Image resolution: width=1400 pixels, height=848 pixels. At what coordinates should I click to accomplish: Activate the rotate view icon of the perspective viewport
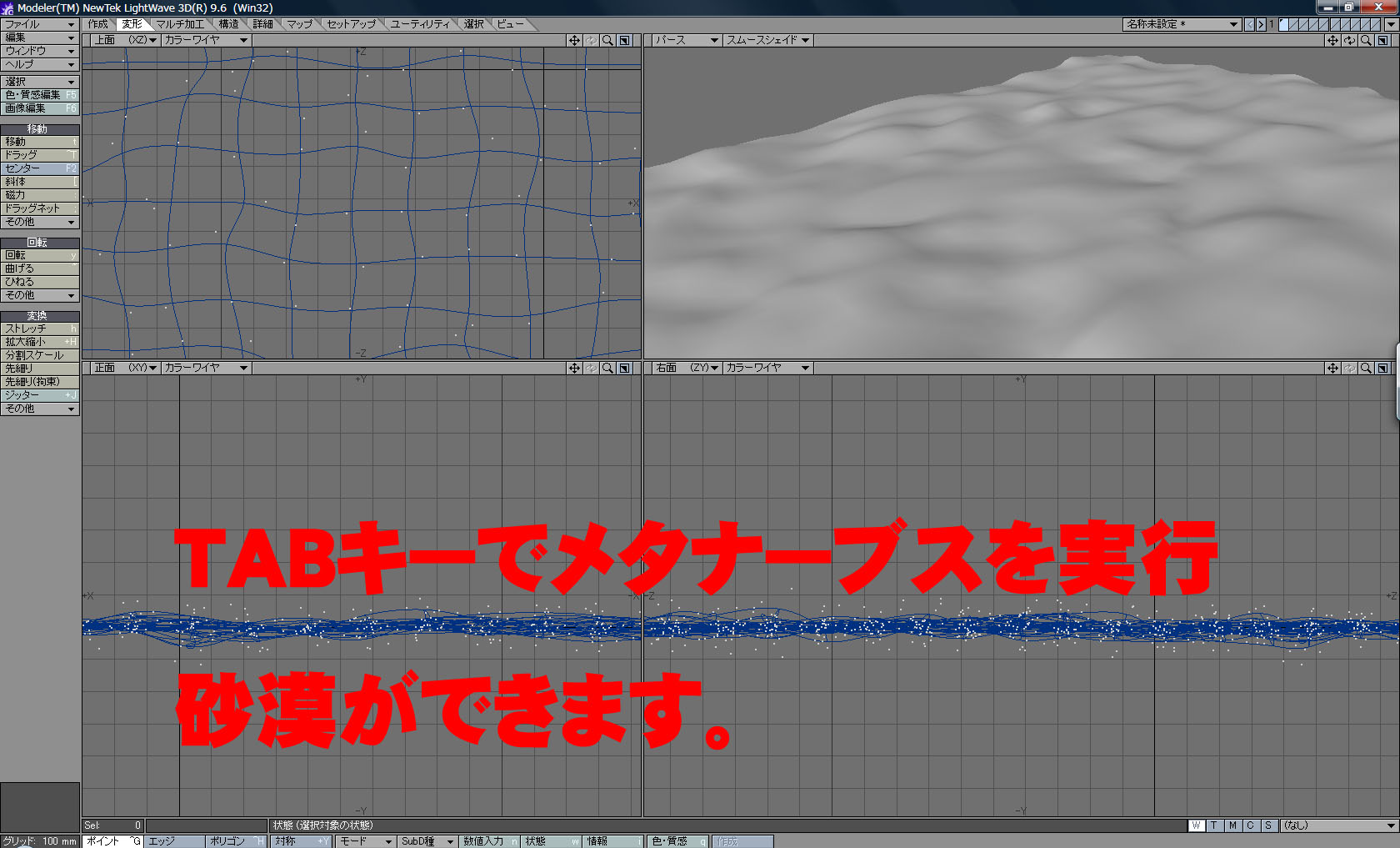[1349, 39]
